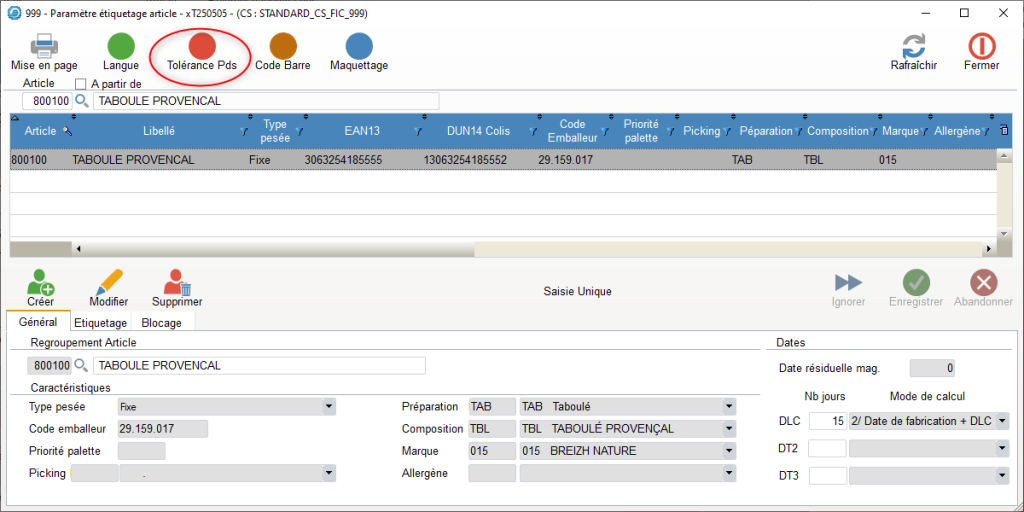Switch to the Blocage tab
The height and width of the screenshot is (512, 1024).
tap(161, 323)
